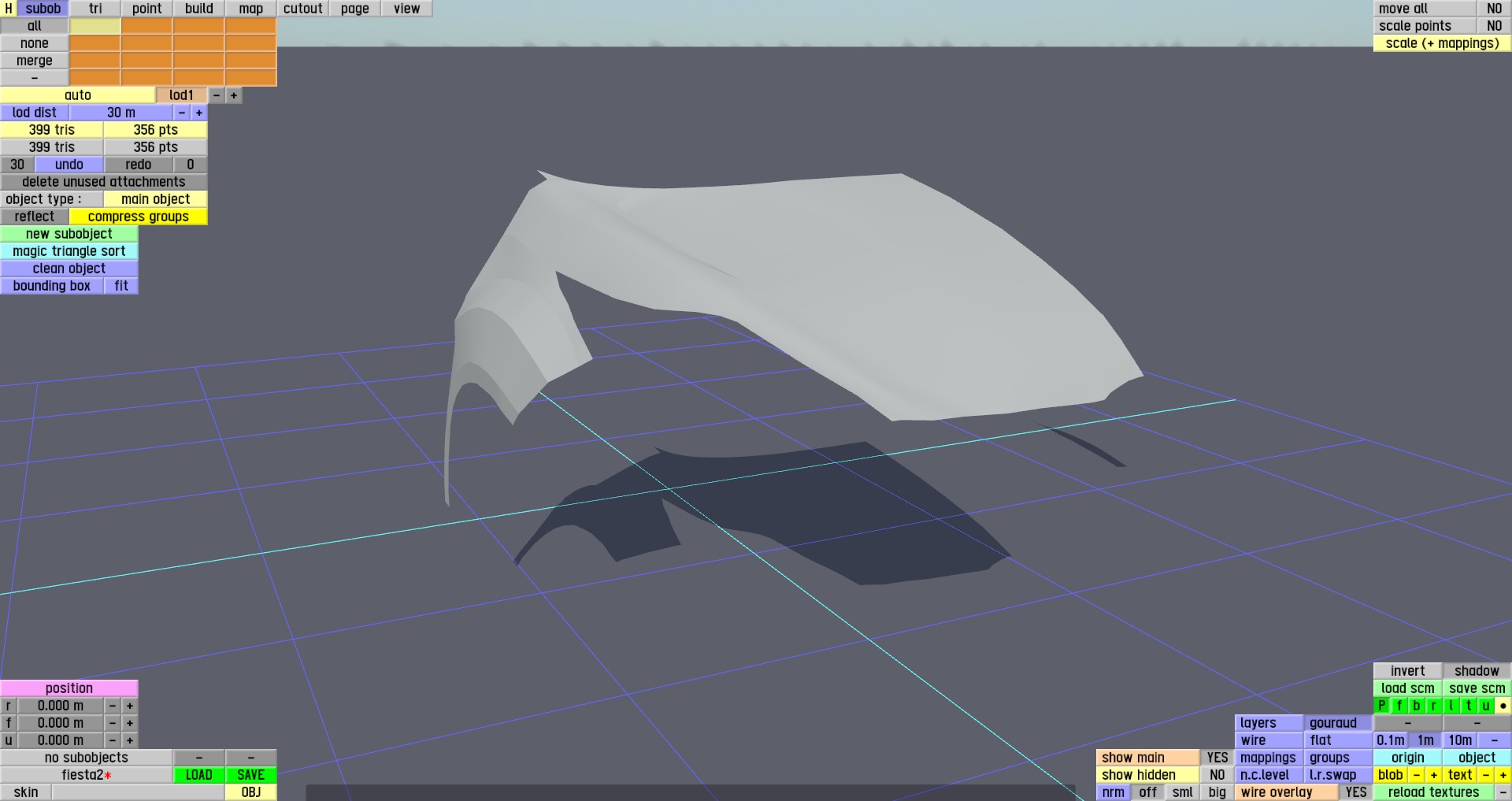
Task: Toggle move all NO setting
Action: pyautogui.click(x=1495, y=9)
